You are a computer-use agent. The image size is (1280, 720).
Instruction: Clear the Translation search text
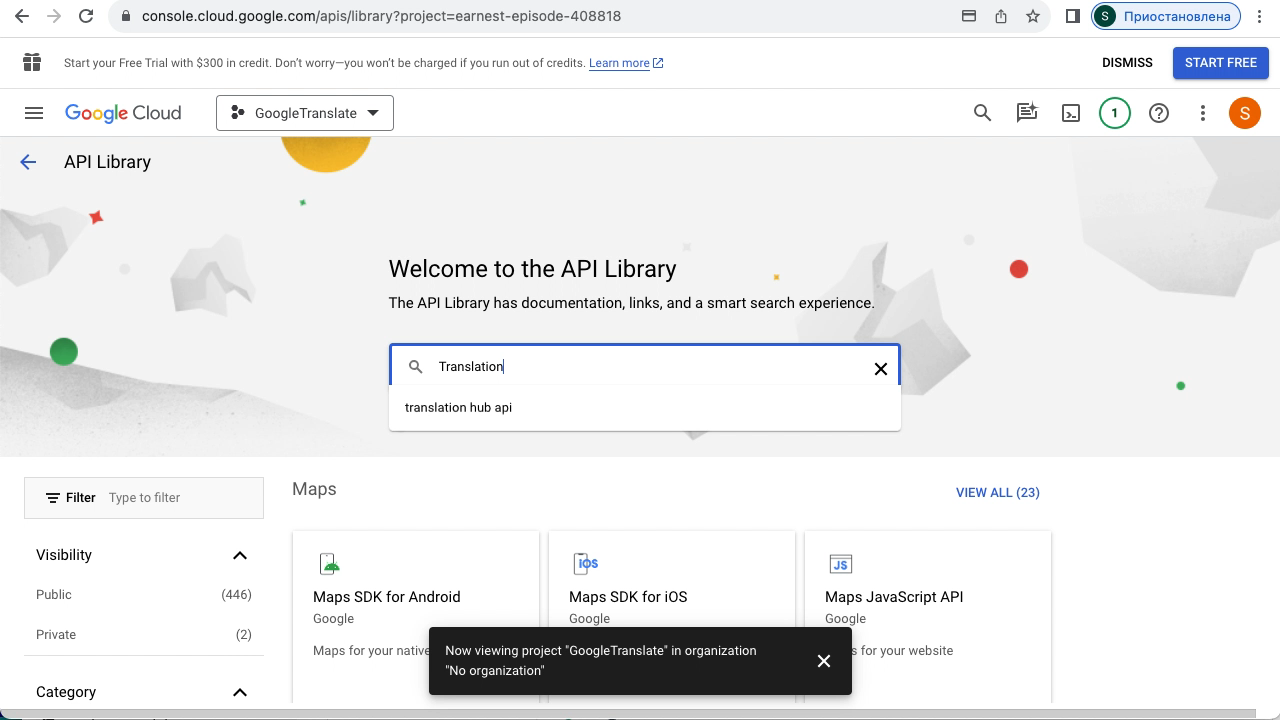(880, 369)
